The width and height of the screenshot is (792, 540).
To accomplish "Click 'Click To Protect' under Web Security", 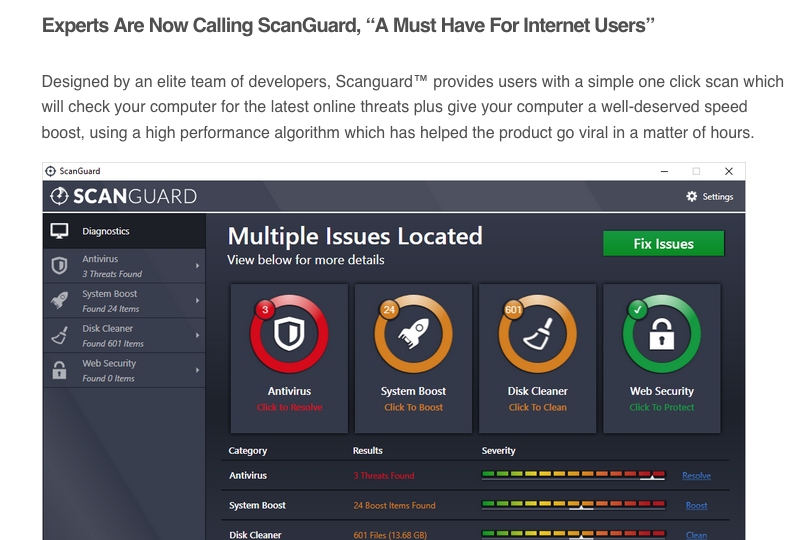I will 662,407.
